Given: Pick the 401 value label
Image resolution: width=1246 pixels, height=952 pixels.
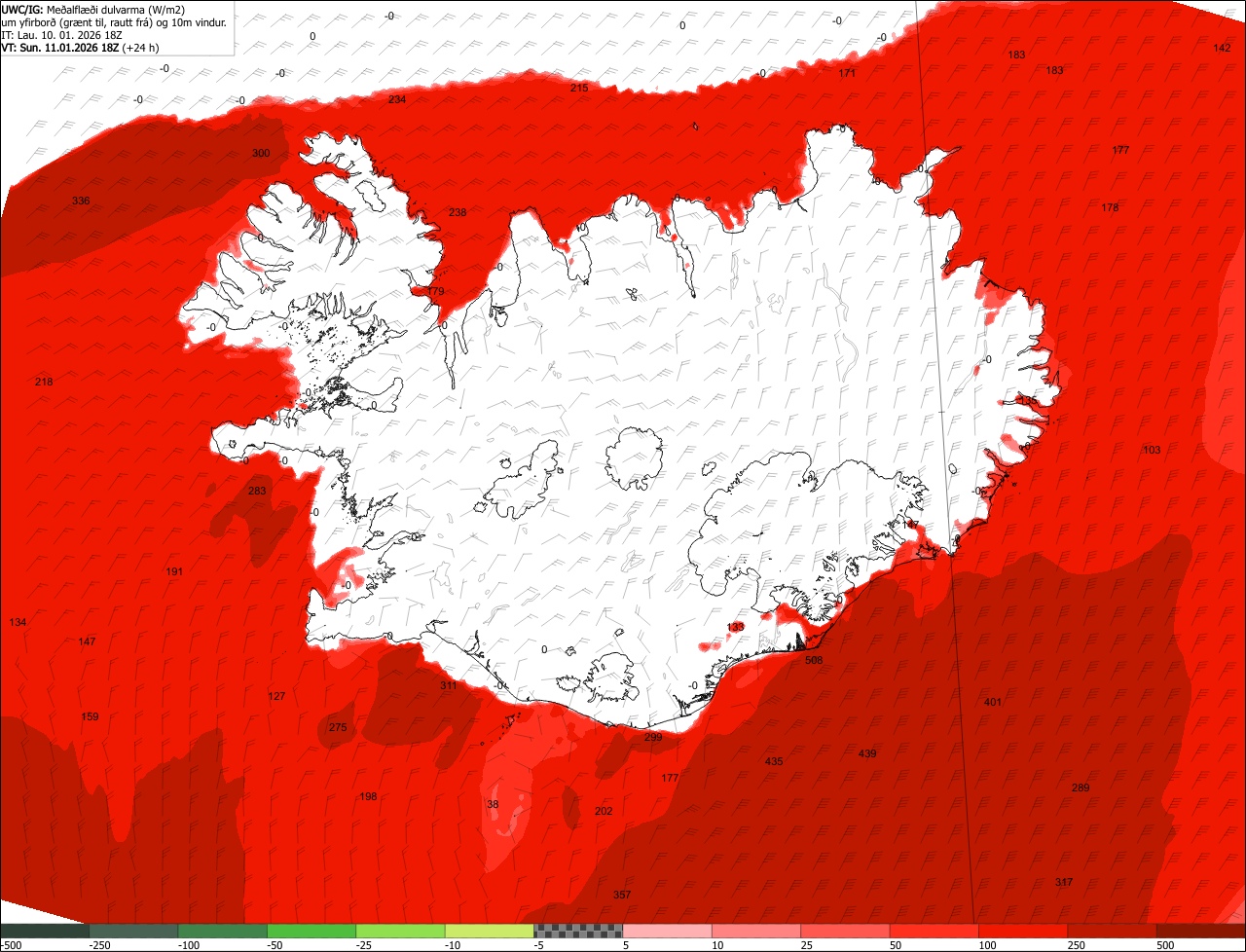Looking at the screenshot, I should tap(993, 702).
